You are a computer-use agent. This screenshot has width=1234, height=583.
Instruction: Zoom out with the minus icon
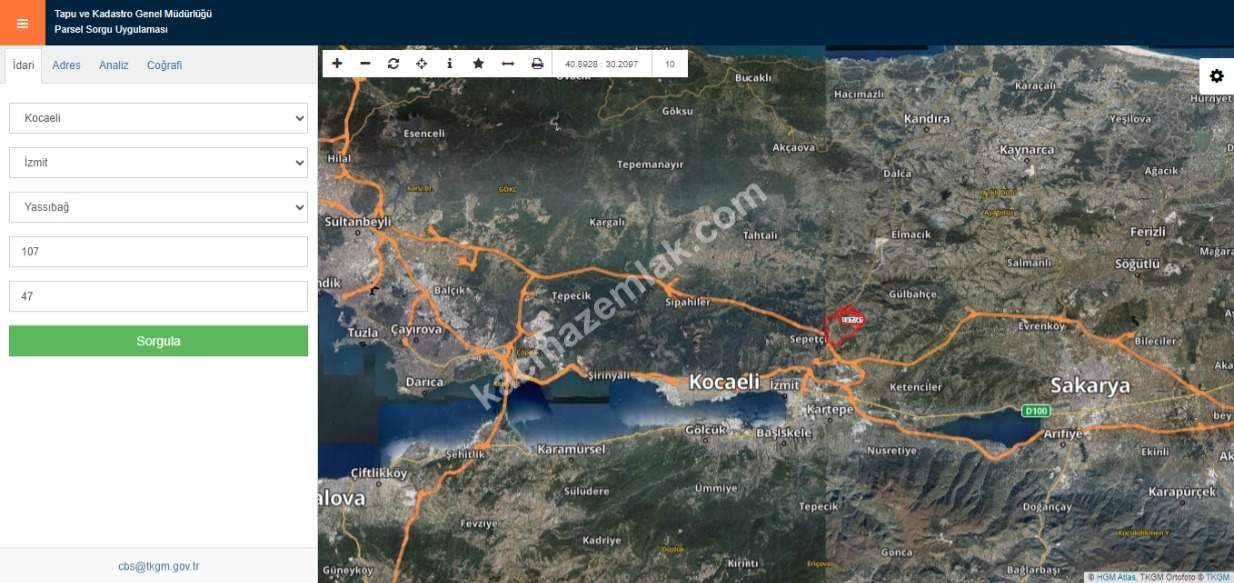tap(365, 64)
